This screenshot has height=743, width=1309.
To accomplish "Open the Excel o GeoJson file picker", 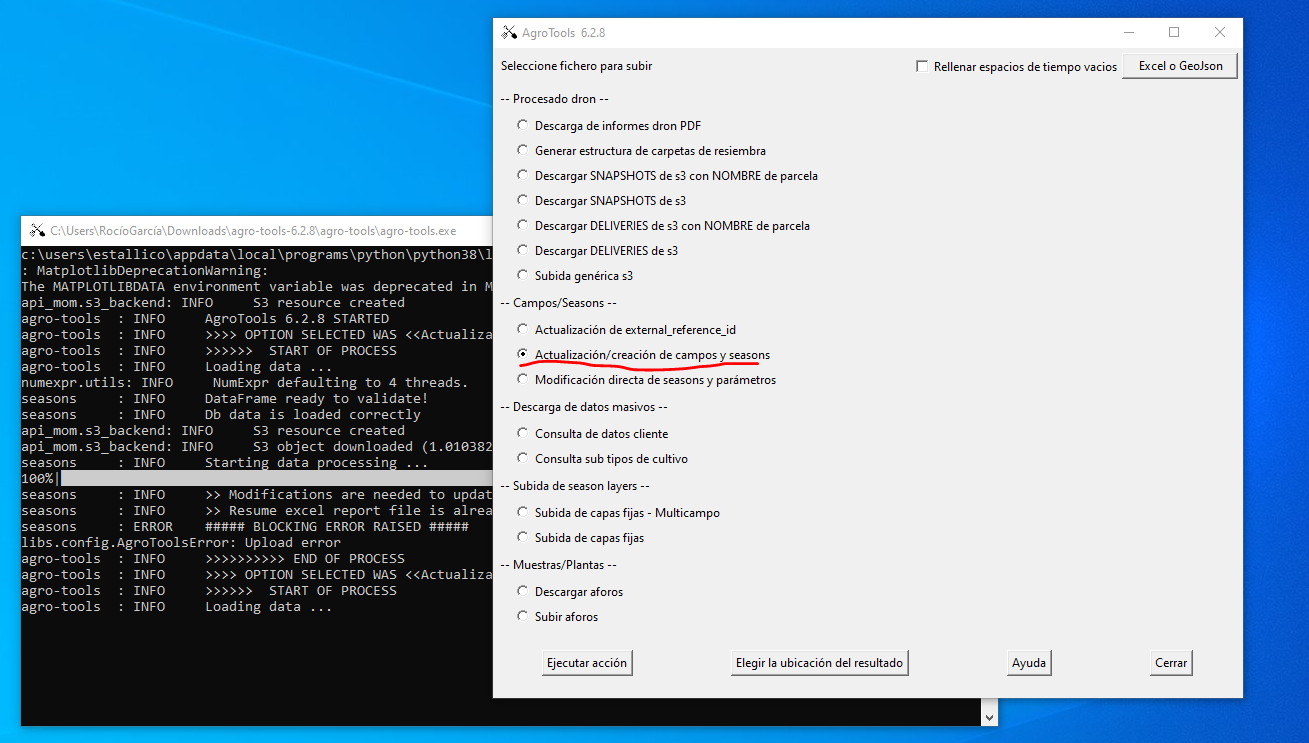I will [1180, 66].
